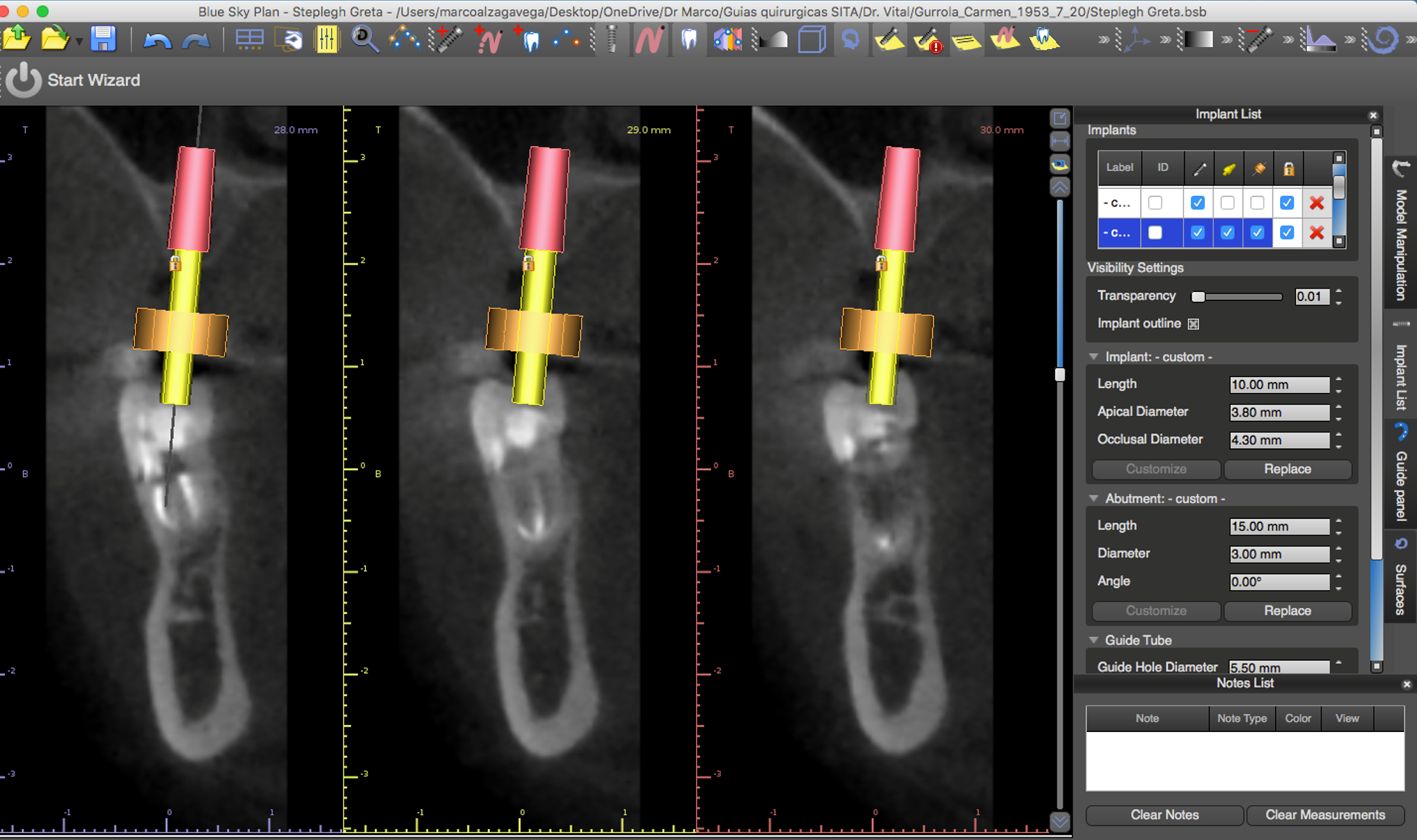Toggle lock checkbox of first implant row
Image resolution: width=1417 pixels, height=840 pixels.
pos(1287,203)
